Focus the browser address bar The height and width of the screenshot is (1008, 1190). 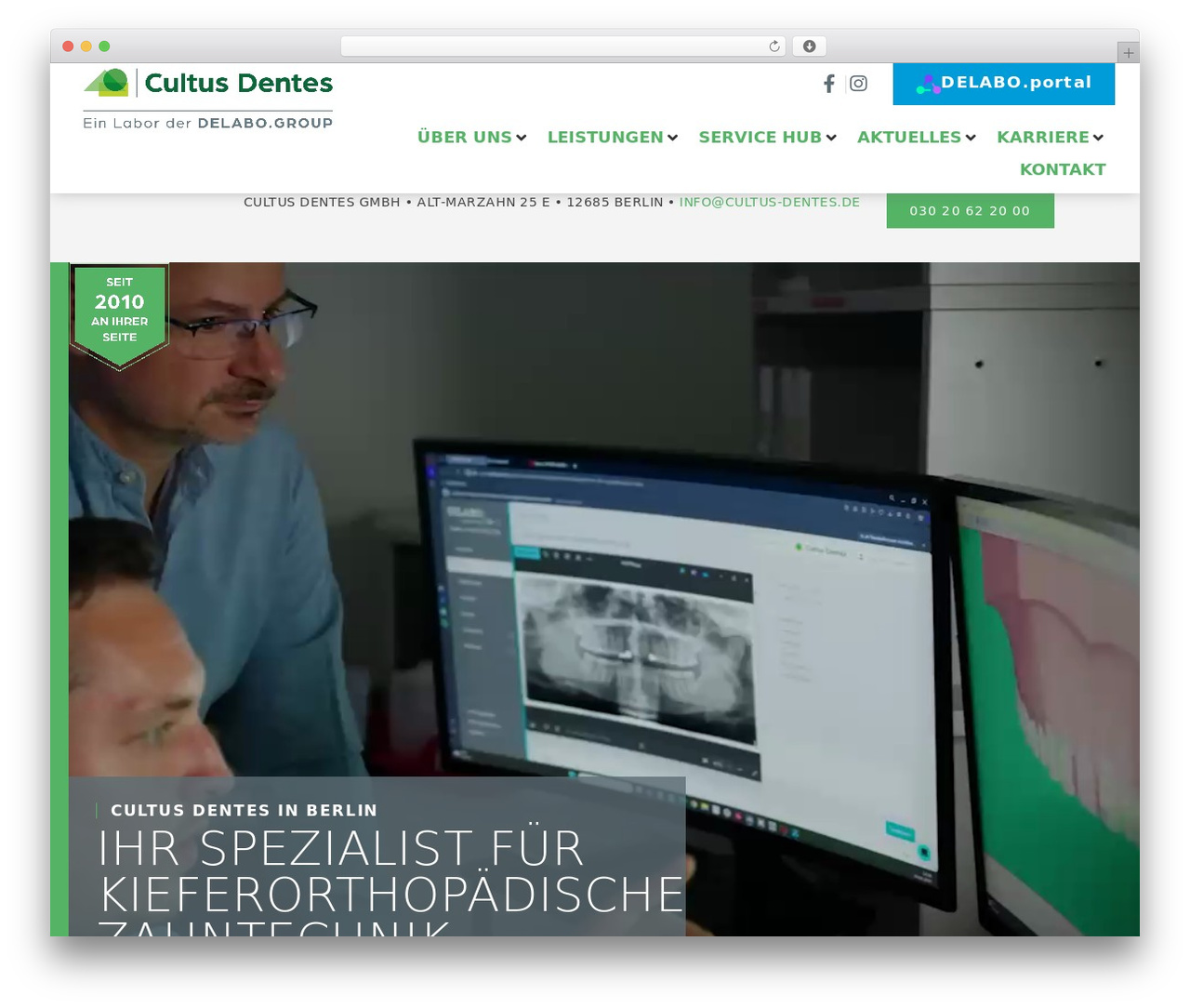tap(563, 46)
